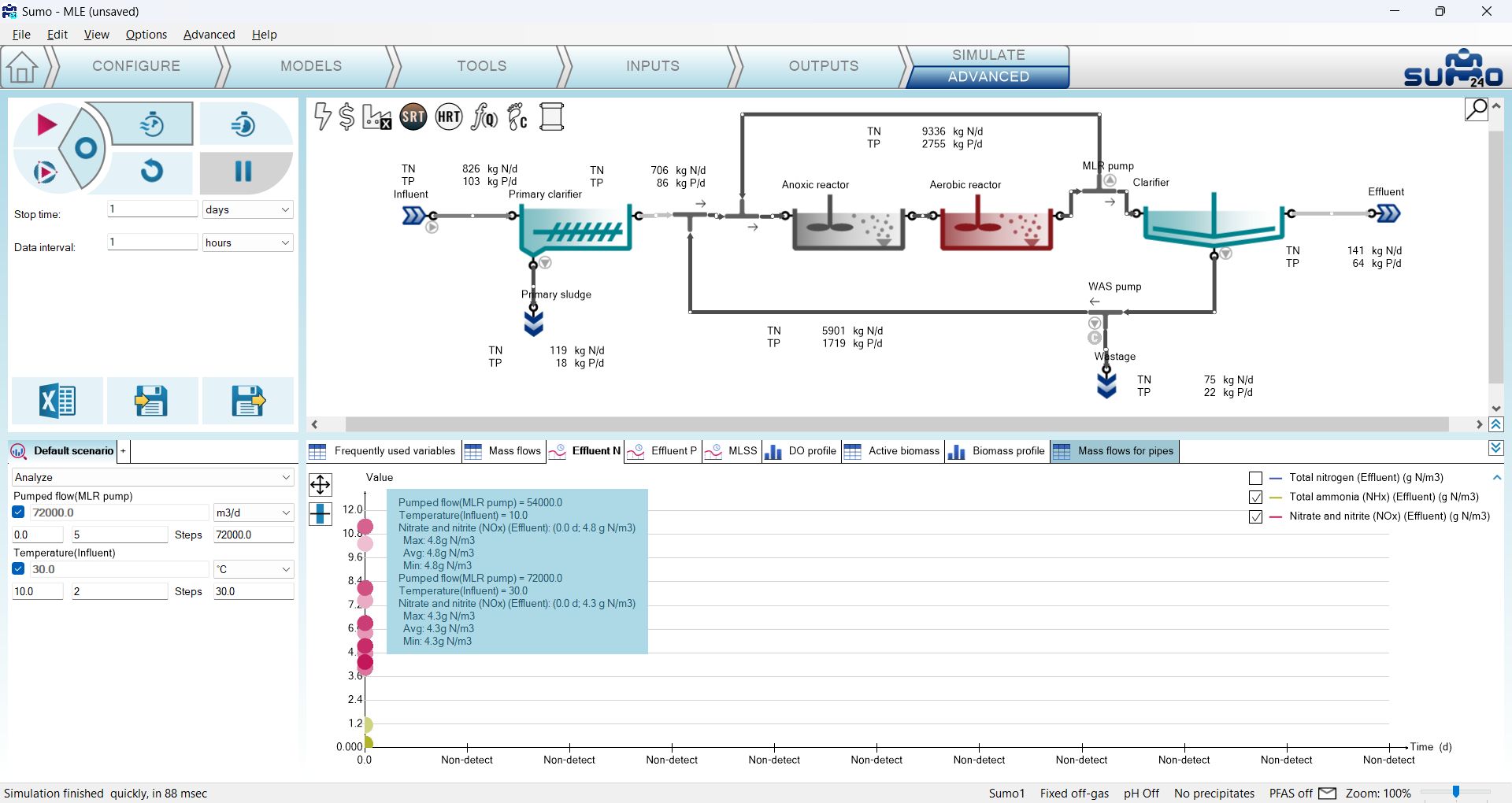Click the Effluent arrow icon
The height and width of the screenshot is (803, 1512).
(1388, 213)
